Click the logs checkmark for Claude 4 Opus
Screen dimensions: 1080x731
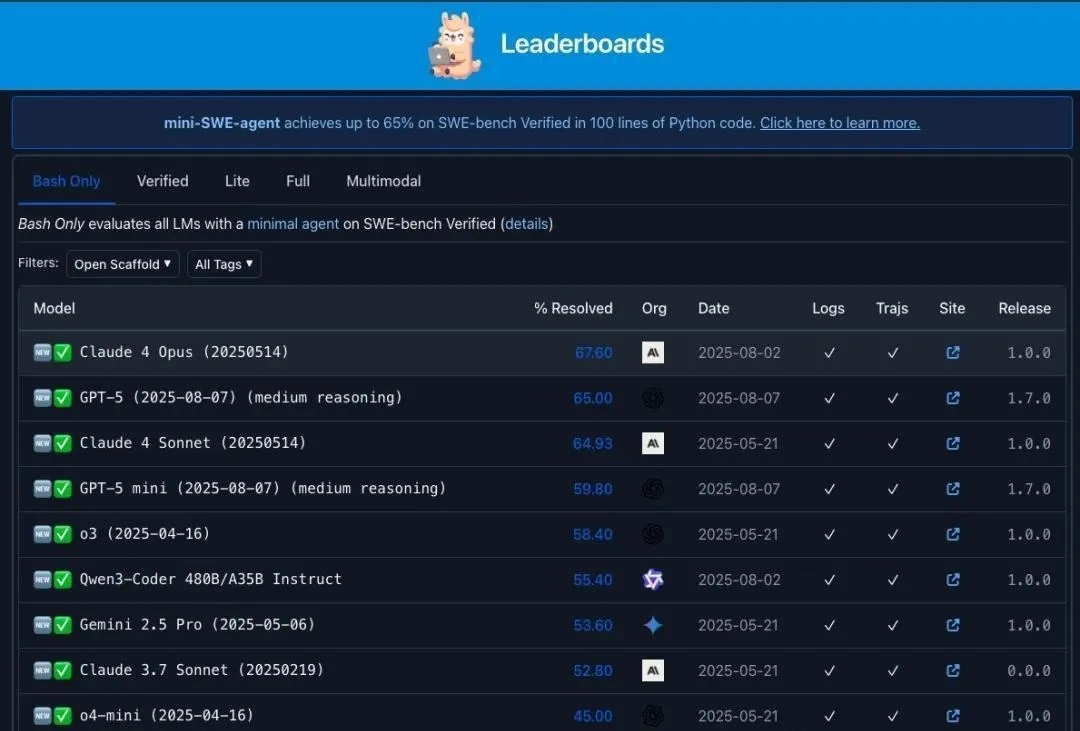(829, 353)
